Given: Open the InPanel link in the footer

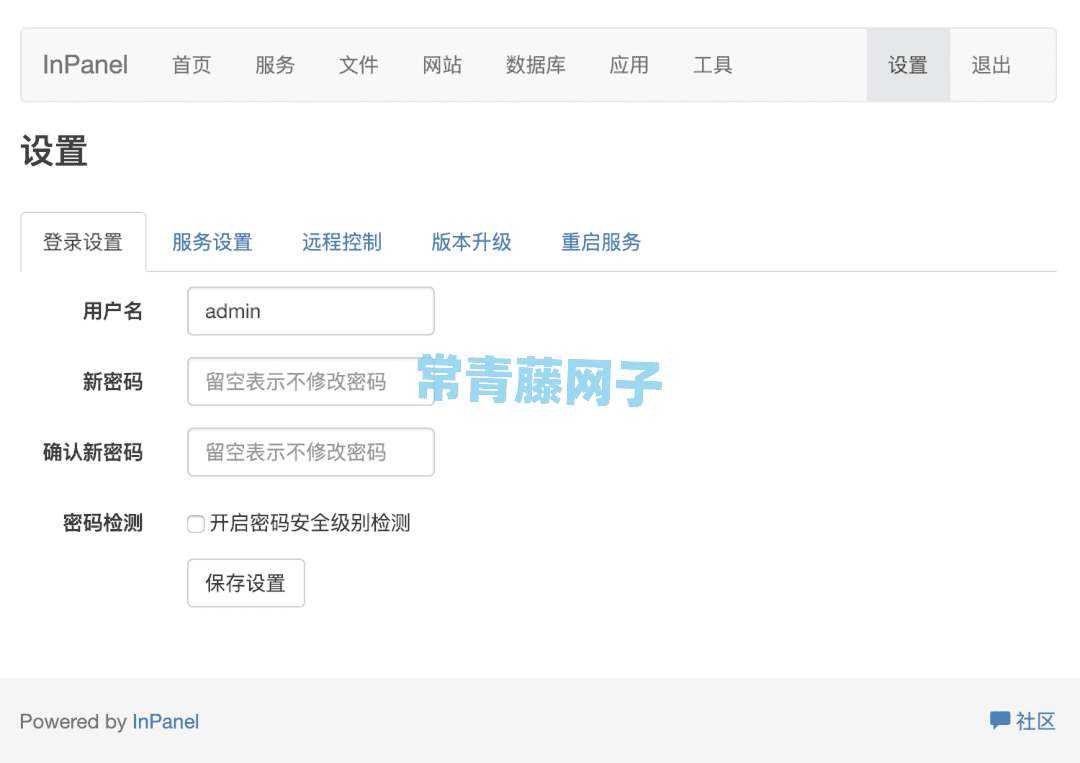Looking at the screenshot, I should pyautogui.click(x=165, y=721).
